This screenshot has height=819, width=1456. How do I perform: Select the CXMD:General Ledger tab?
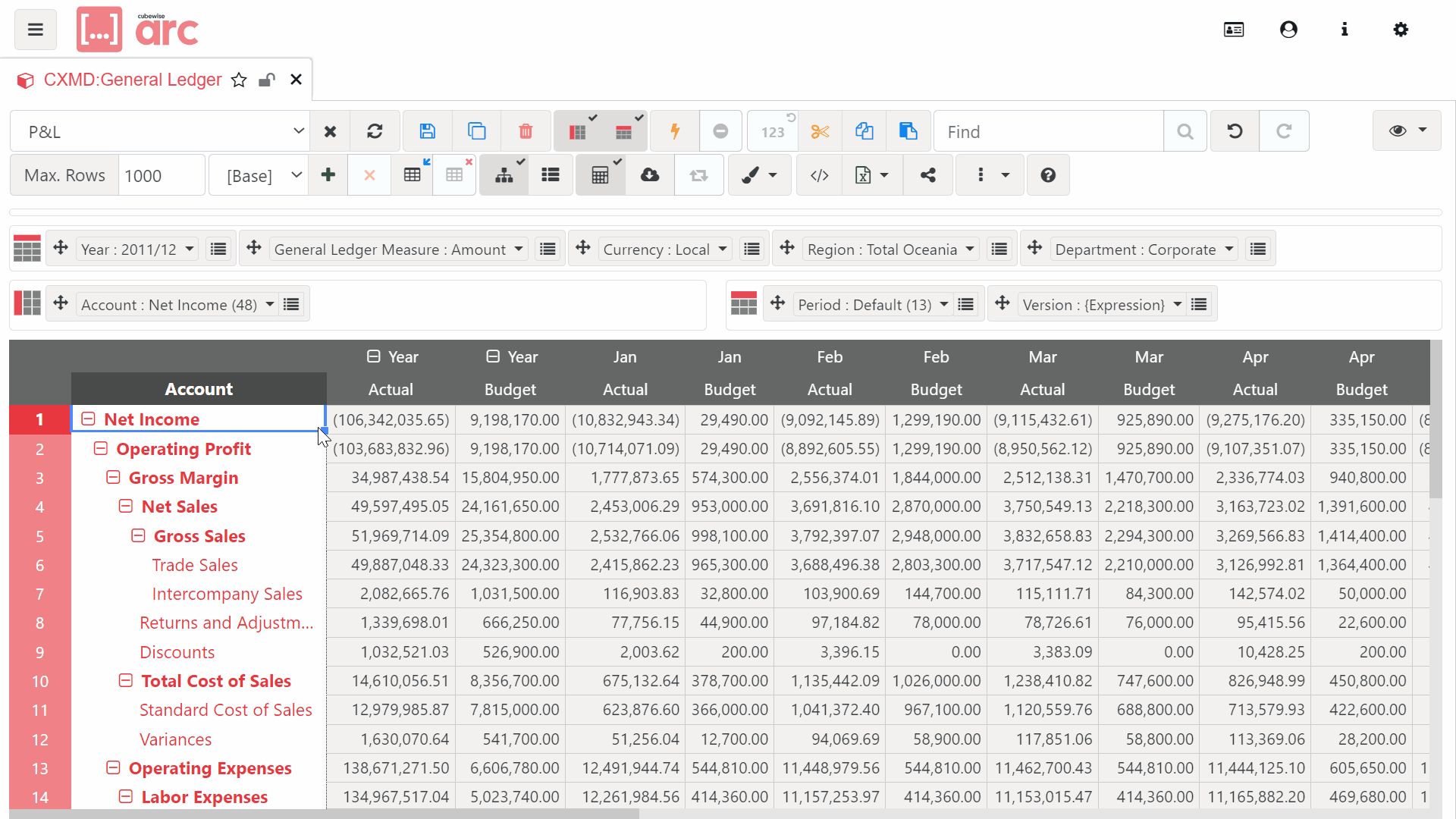point(133,80)
